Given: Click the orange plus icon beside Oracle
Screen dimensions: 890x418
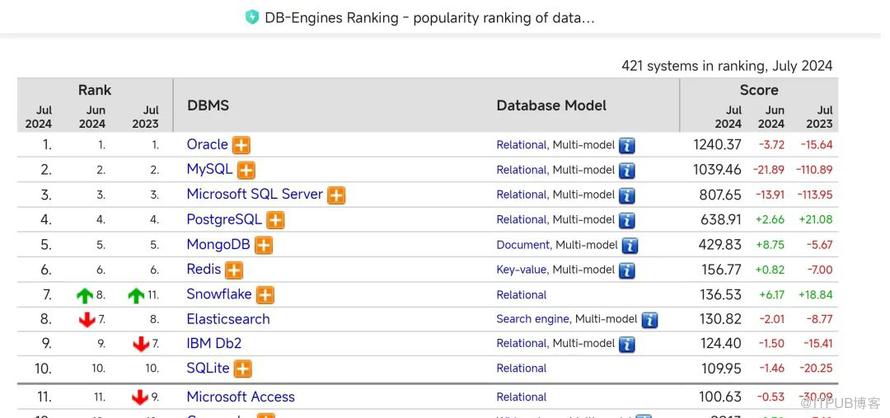Looking at the screenshot, I should 241,145.
